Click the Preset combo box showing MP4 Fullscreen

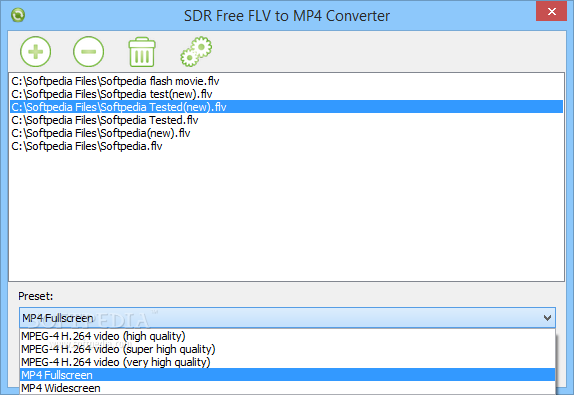pos(287,318)
